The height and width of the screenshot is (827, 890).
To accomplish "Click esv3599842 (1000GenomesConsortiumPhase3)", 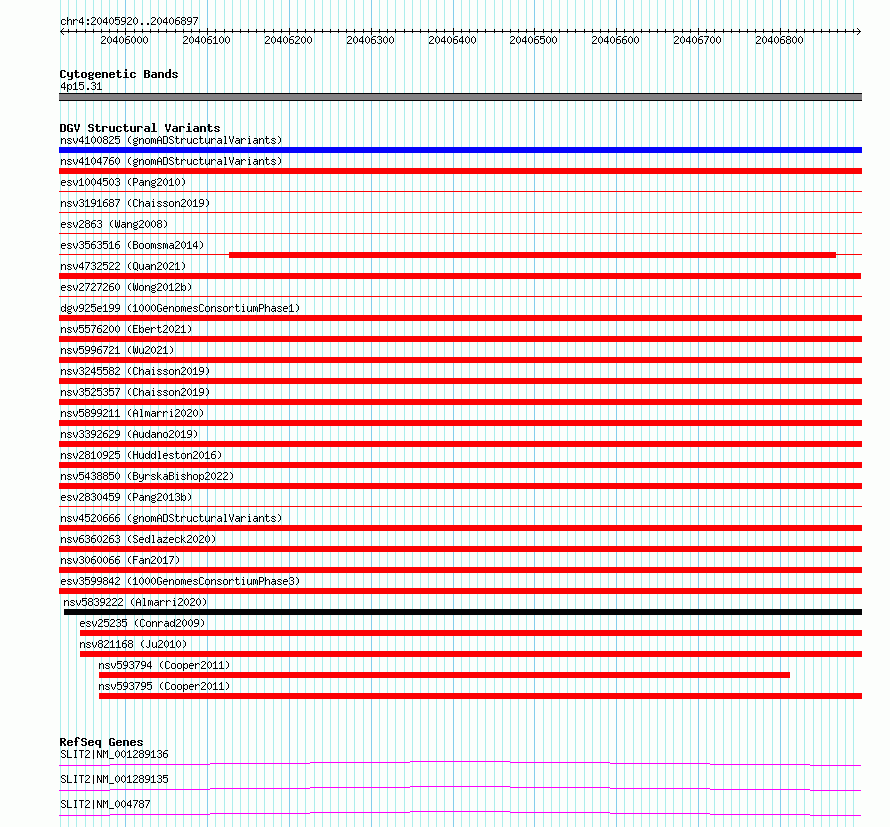I will 180,581.
